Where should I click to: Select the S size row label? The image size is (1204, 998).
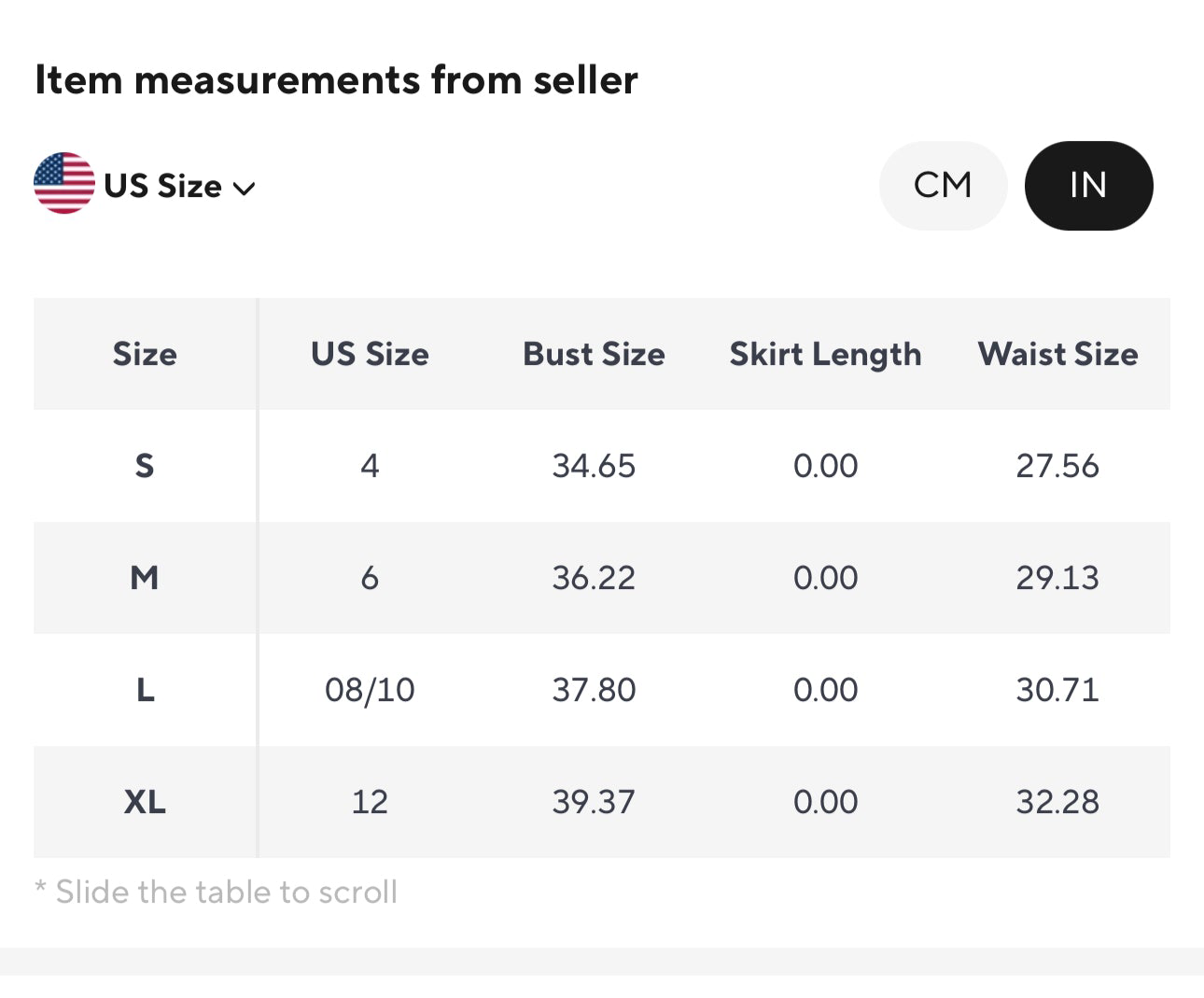tap(145, 466)
